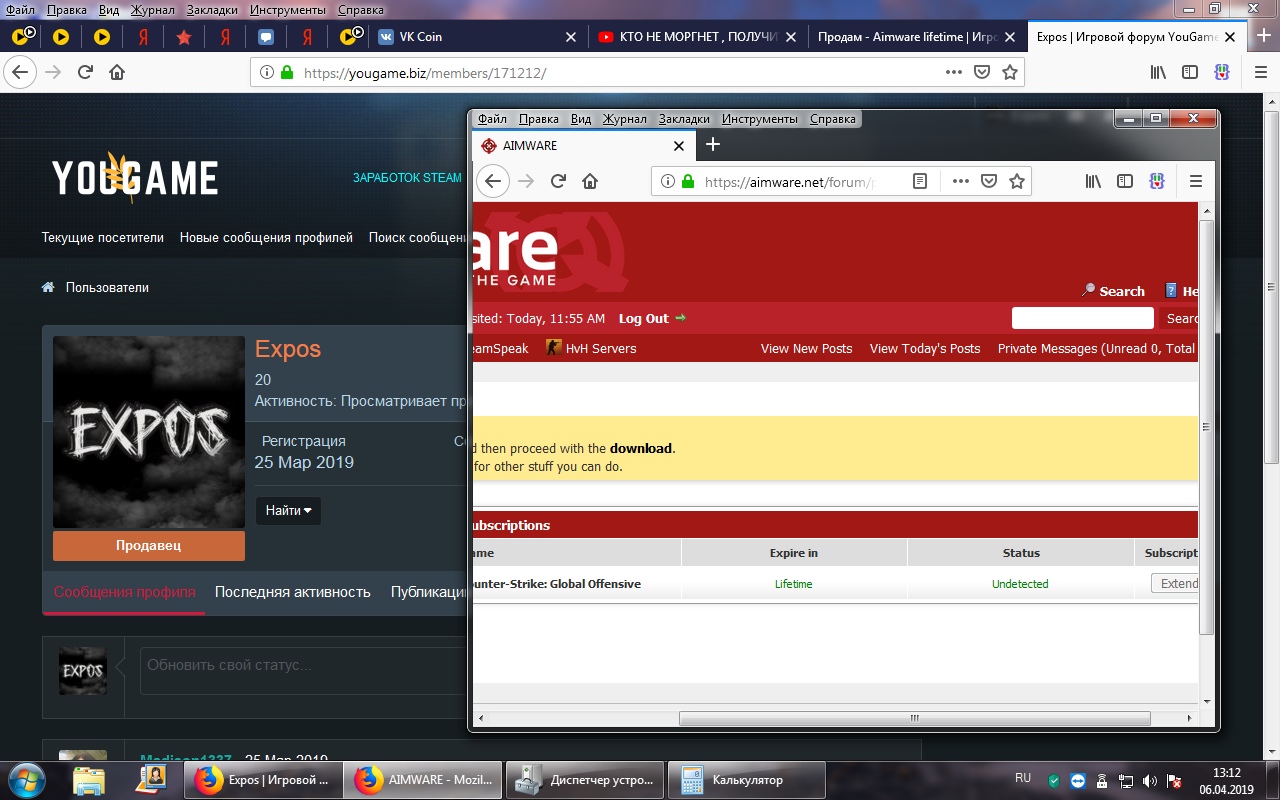This screenshot has width=1280, height=800.
Task: Click vertical scrollbar thumb in AIMWARE window
Action: tap(1206, 427)
